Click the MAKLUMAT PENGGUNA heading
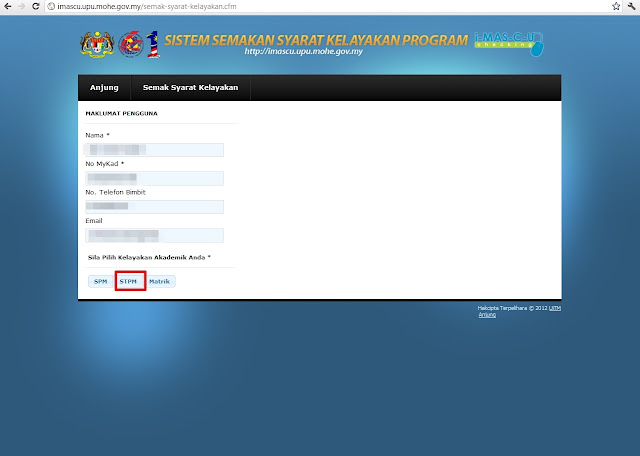This screenshot has height=456, width=640. [x=121, y=113]
